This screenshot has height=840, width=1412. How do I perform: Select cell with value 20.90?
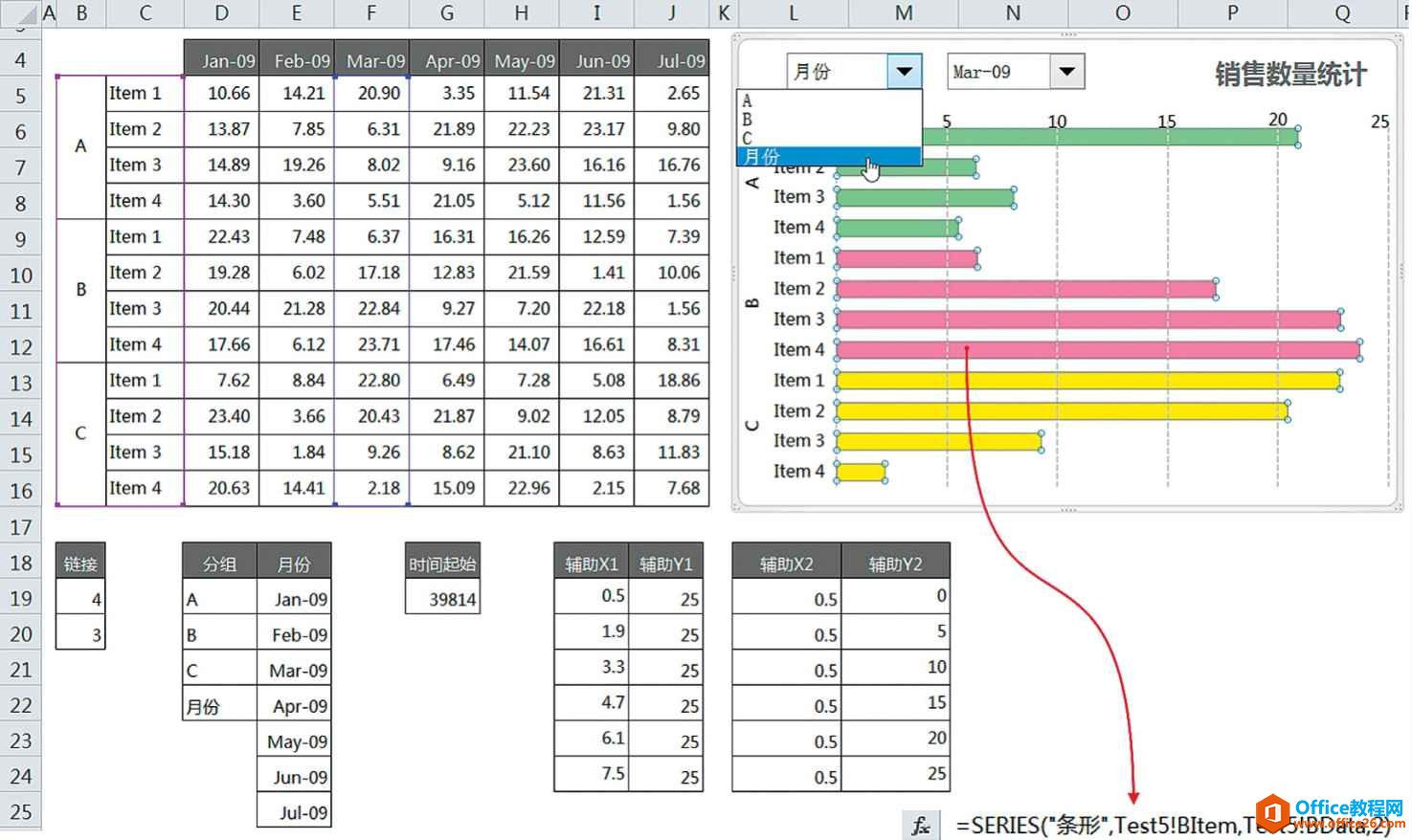(x=372, y=93)
